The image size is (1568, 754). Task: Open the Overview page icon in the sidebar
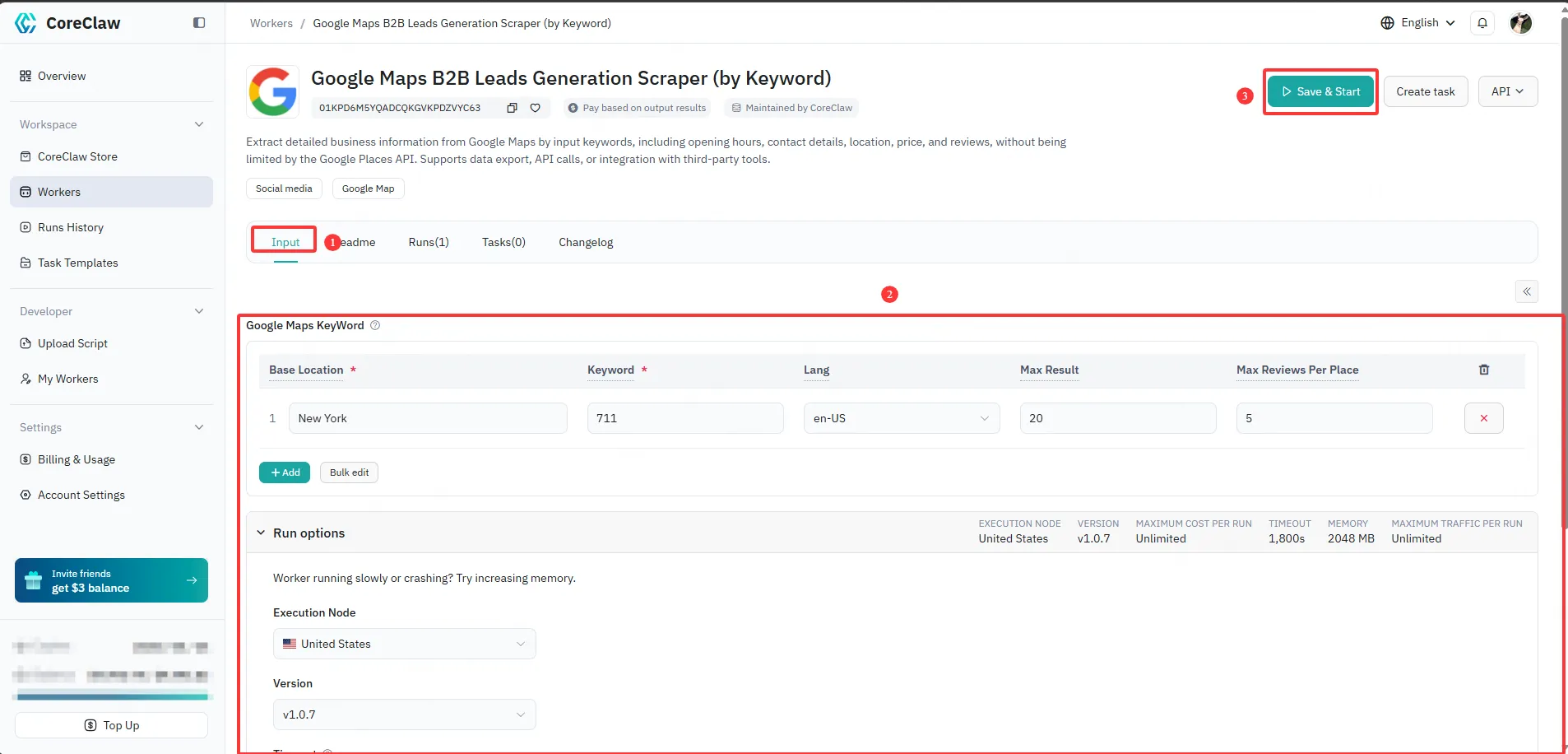pyautogui.click(x=26, y=76)
